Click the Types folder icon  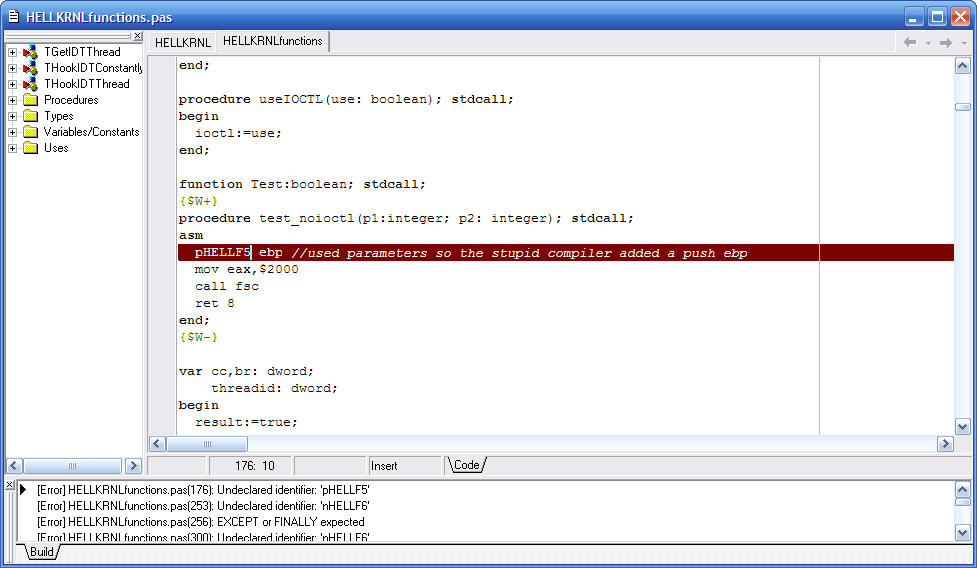(31, 116)
